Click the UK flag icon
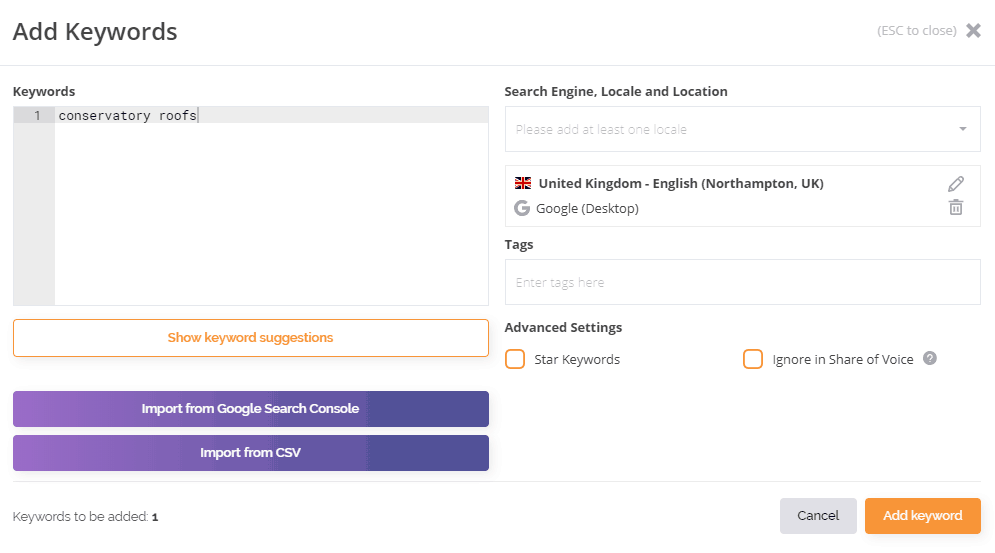Viewport: 995px width, 553px height. (523, 184)
